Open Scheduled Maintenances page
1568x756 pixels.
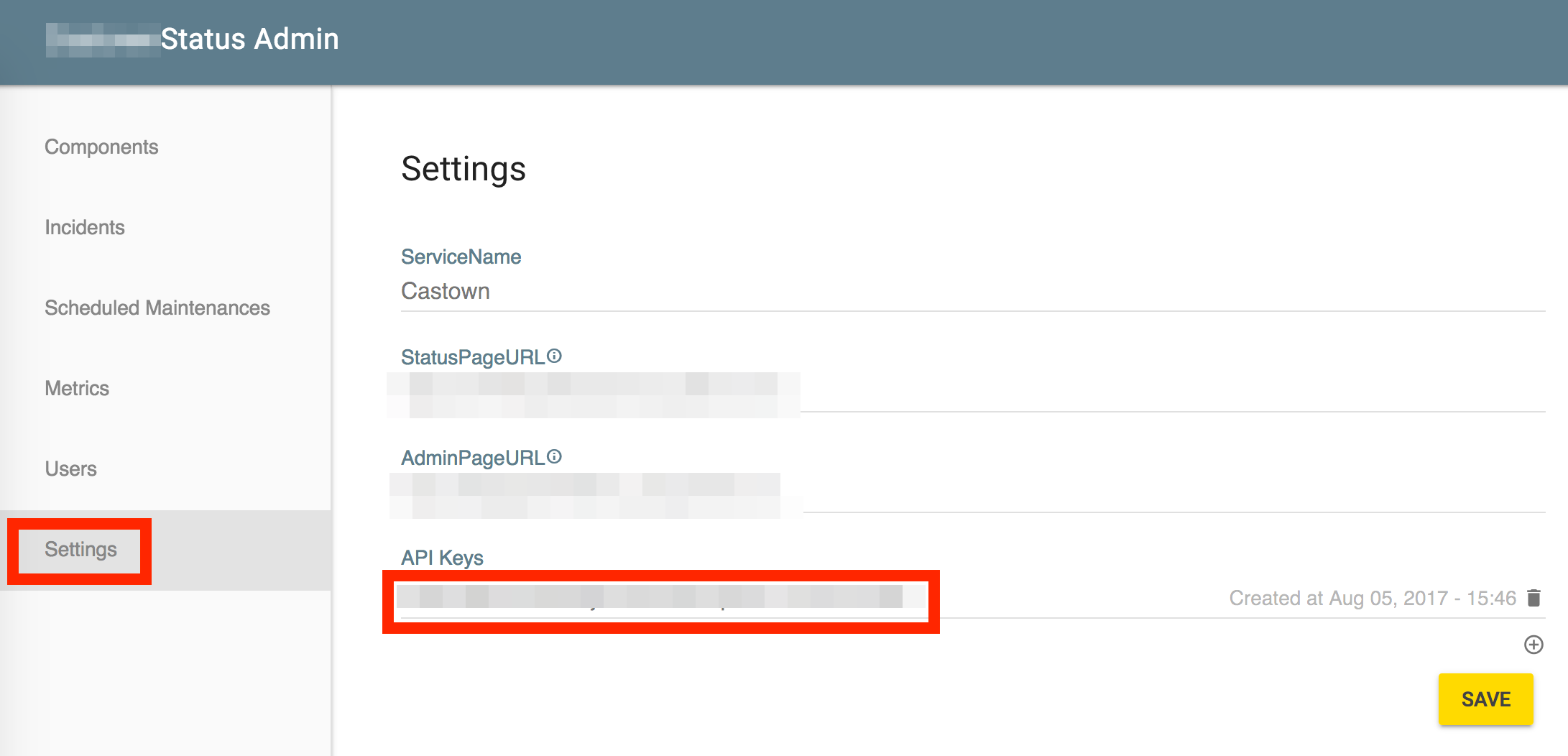click(x=157, y=308)
